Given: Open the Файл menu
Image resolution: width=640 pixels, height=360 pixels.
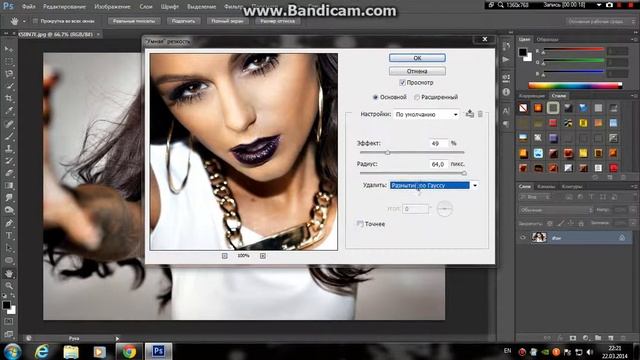Looking at the screenshot, I should tap(28, 7).
